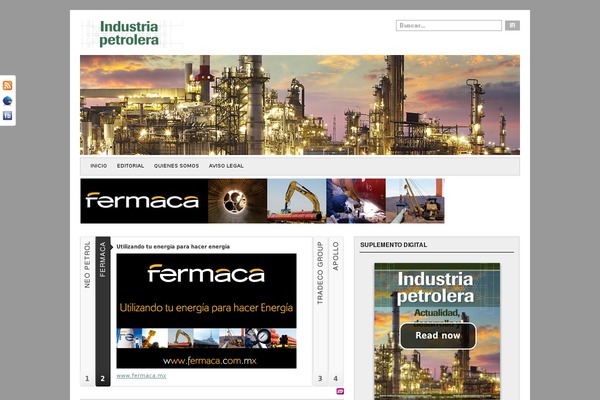Click the Industria petrolera logo
Image resolution: width=600 pixels, height=400 pixels.
click(x=129, y=33)
